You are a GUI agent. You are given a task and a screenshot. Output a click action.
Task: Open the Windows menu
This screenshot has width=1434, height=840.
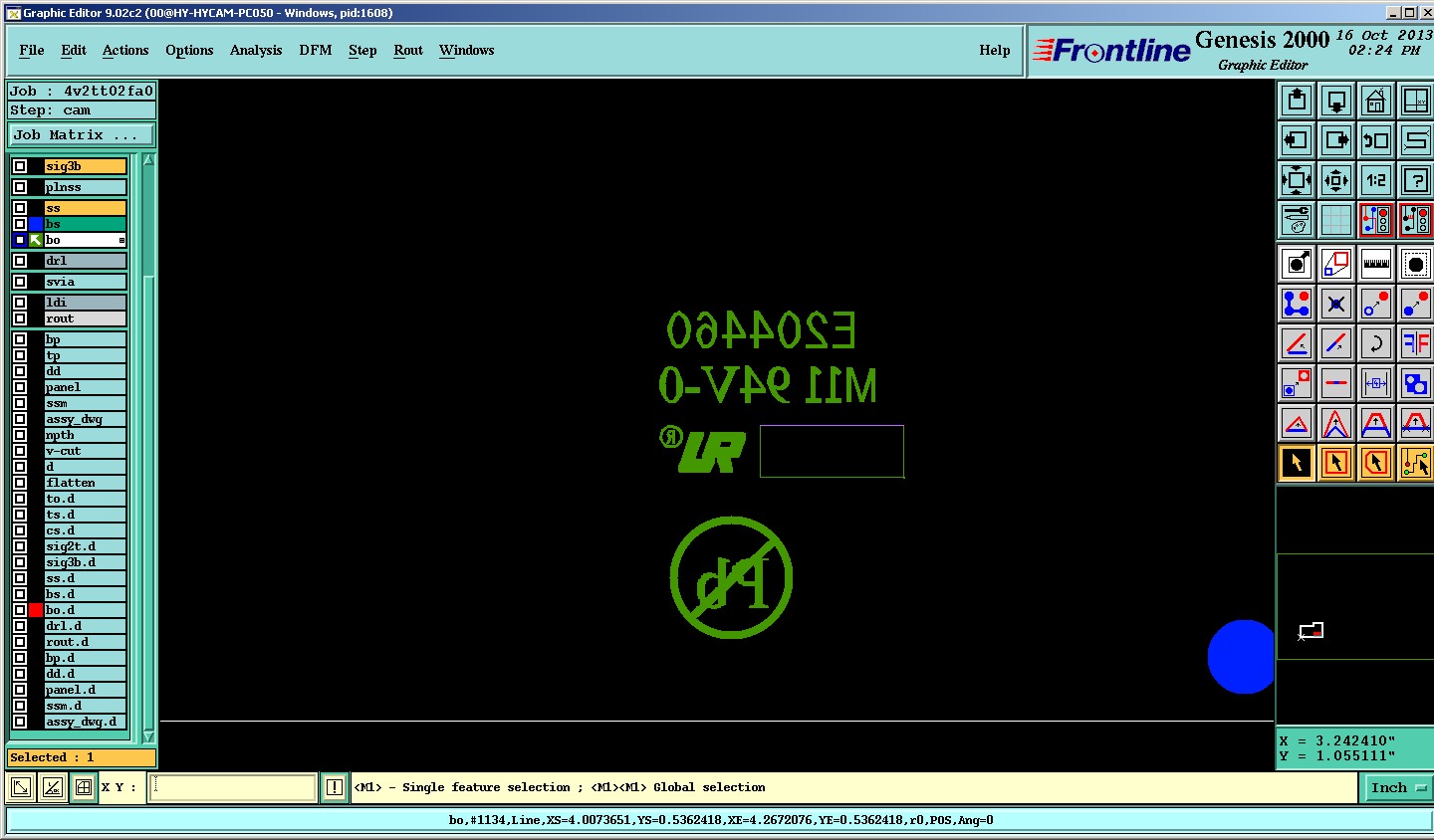tap(467, 50)
